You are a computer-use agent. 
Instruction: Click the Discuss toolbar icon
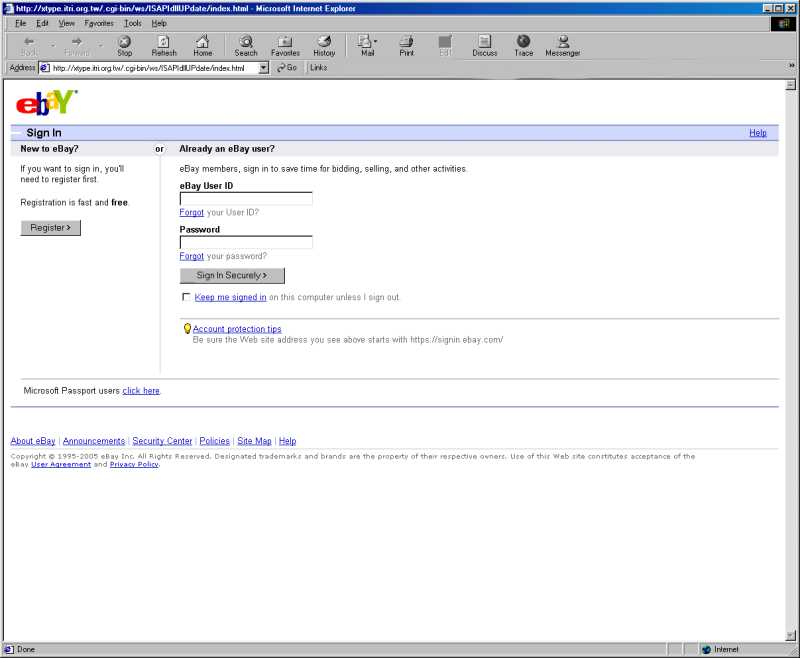(484, 45)
